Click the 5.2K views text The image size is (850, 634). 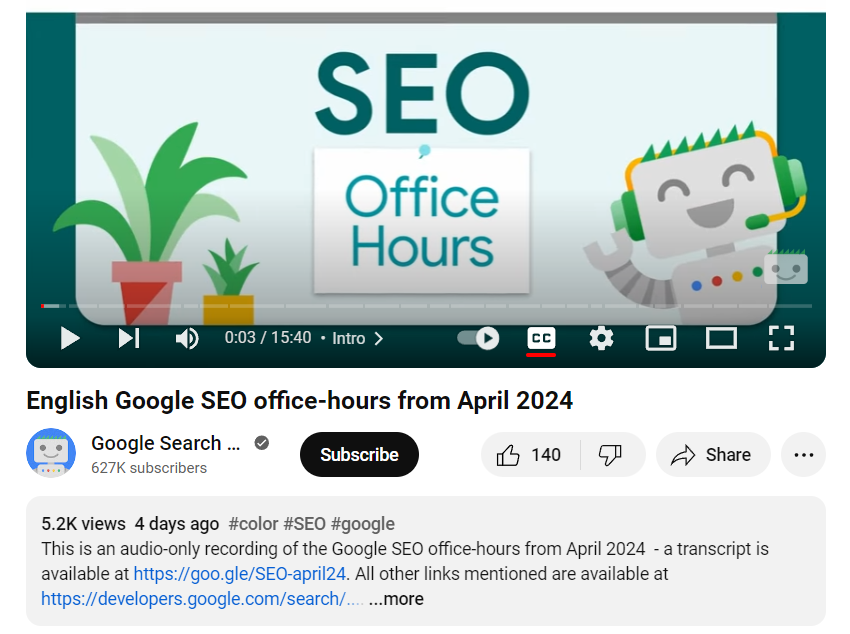tap(83, 524)
